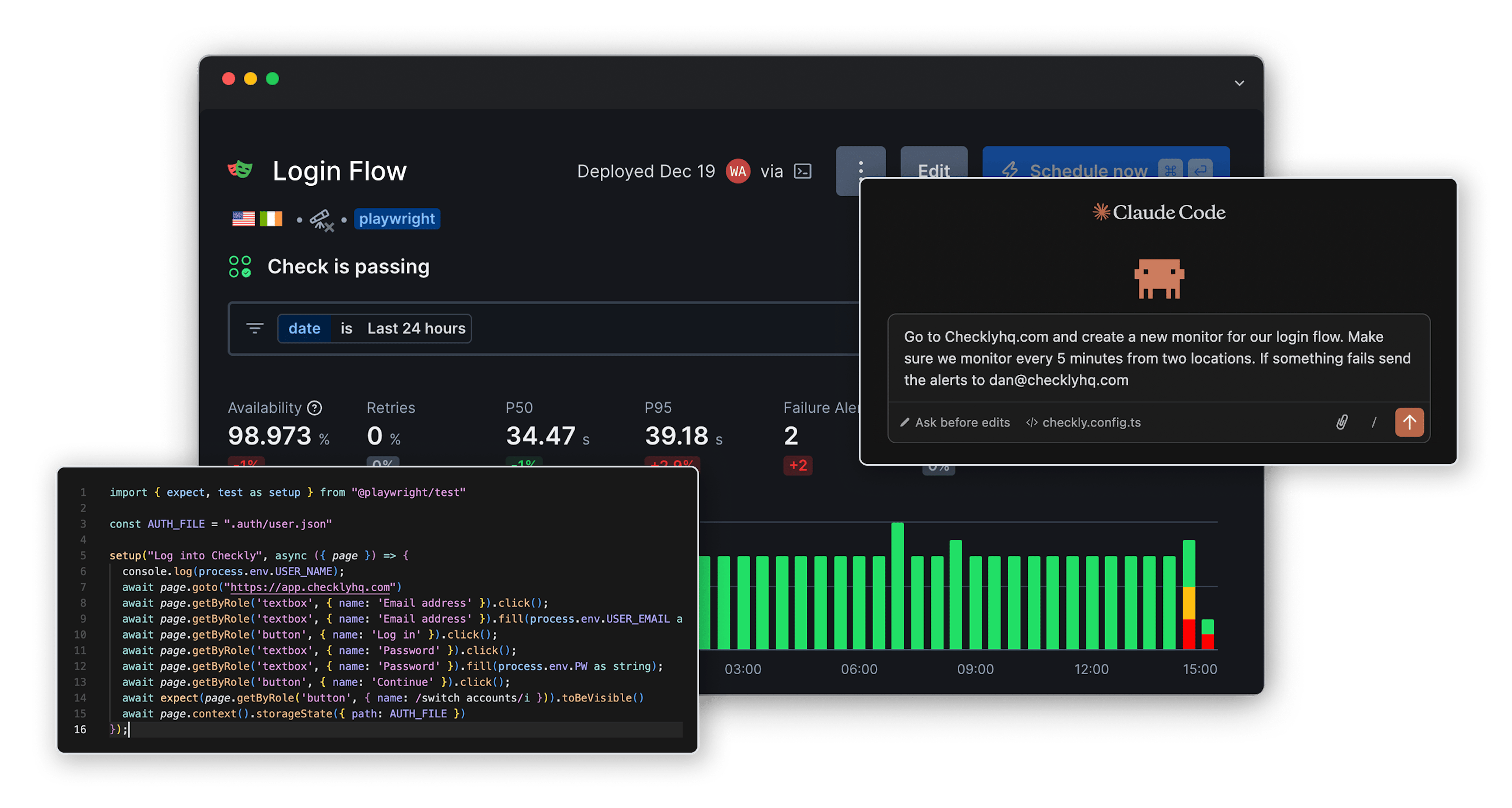Expand the chevron at window top right

pos(1239,83)
